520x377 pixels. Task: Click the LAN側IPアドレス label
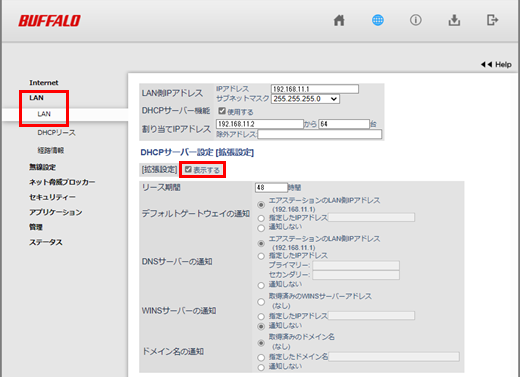[x=172, y=93]
